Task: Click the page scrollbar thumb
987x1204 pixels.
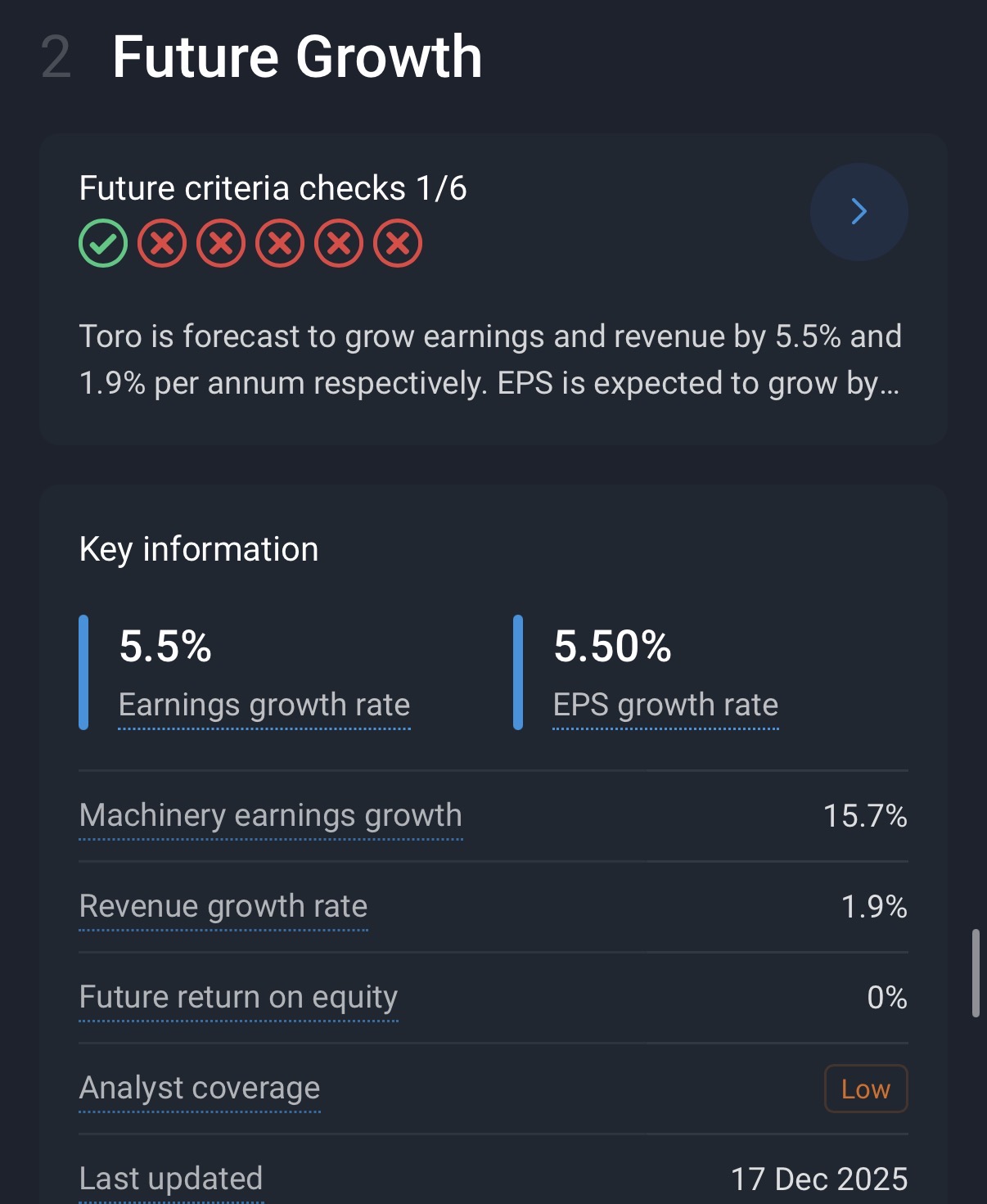Action: pyautogui.click(x=976, y=972)
